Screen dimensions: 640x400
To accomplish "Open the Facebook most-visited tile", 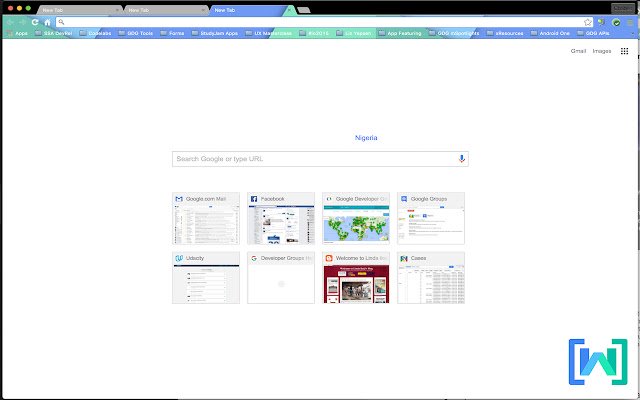I will pos(281,218).
